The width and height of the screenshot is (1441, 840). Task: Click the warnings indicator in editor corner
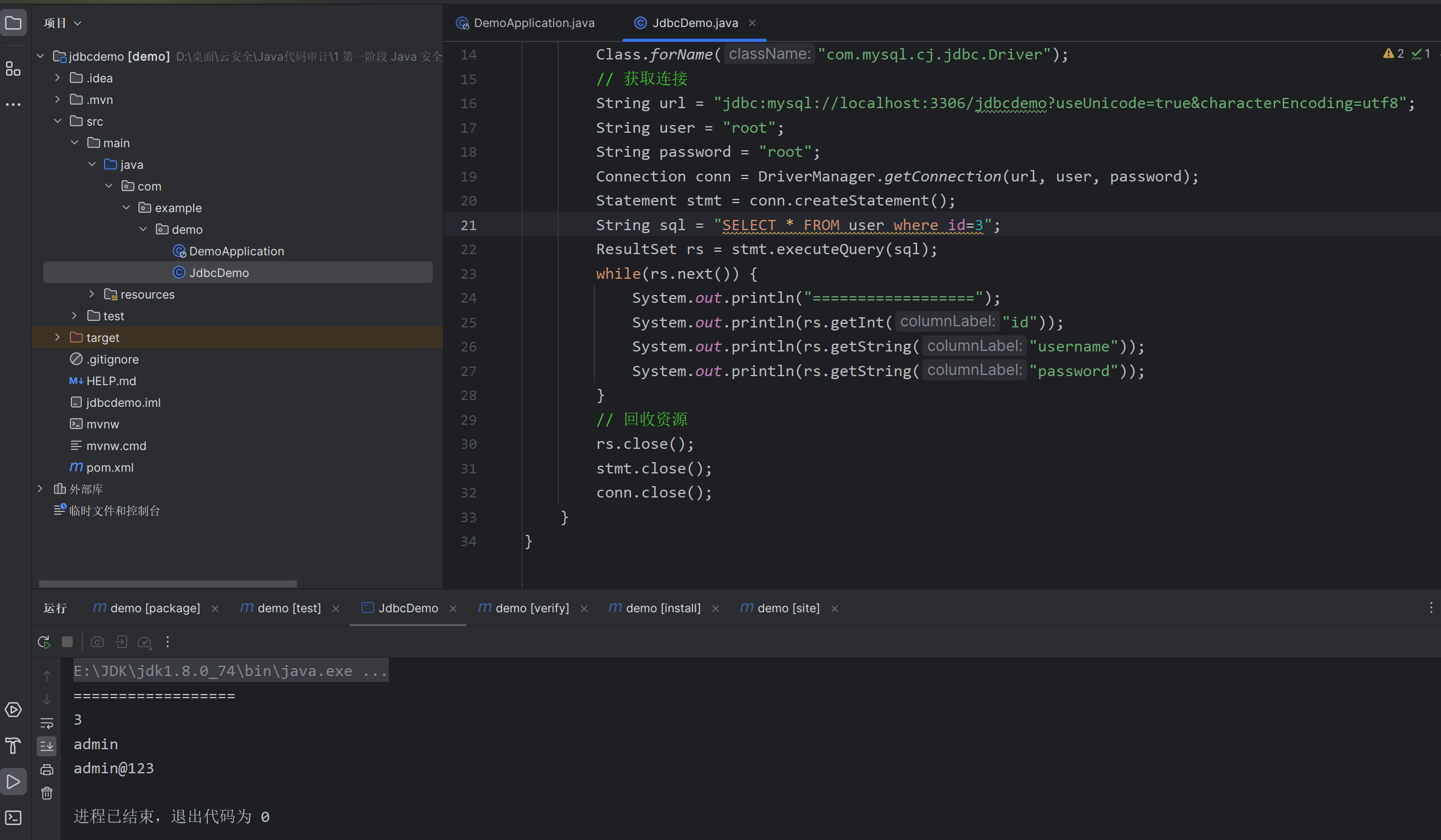[x=1394, y=54]
